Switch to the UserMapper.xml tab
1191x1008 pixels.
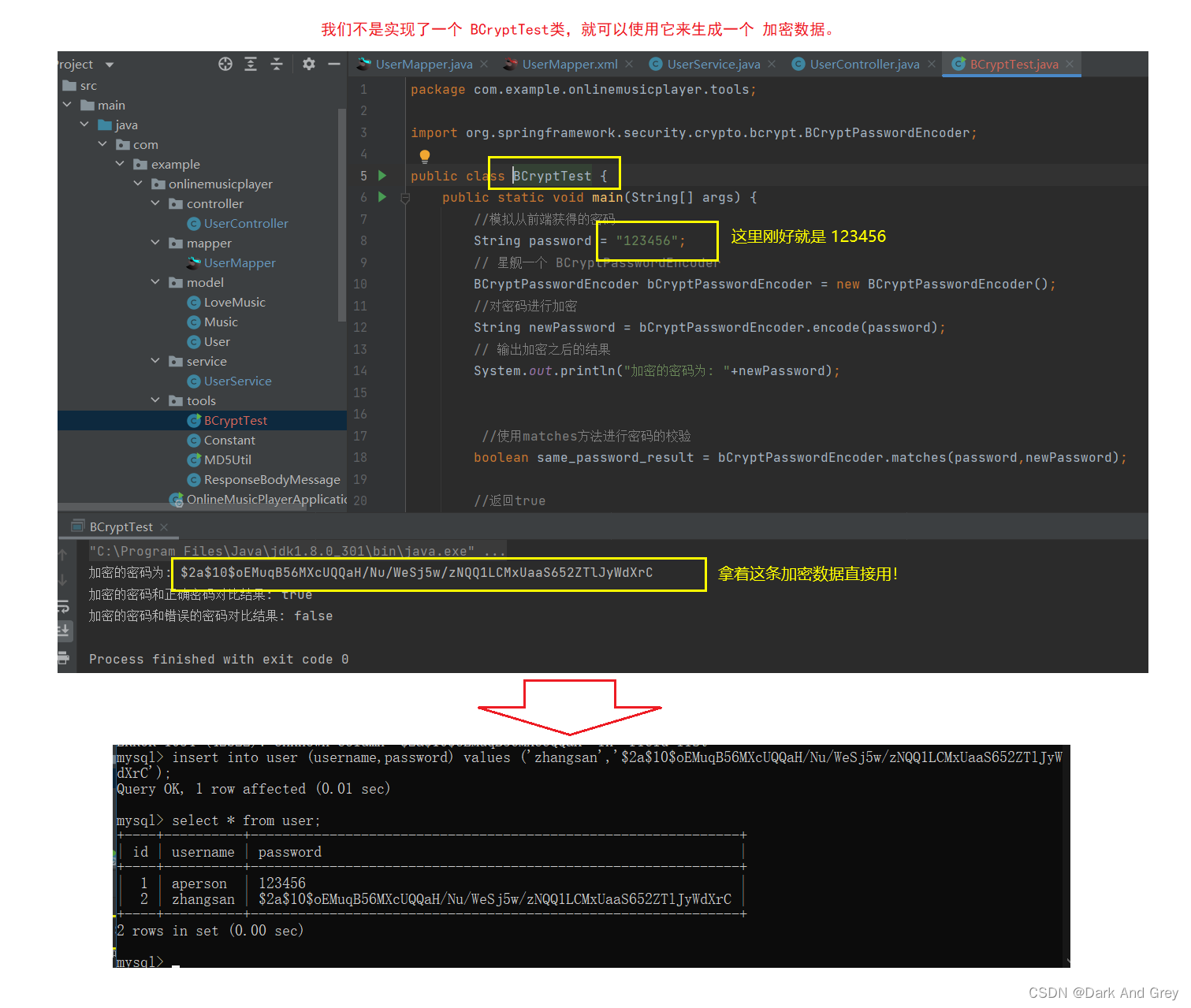point(570,64)
